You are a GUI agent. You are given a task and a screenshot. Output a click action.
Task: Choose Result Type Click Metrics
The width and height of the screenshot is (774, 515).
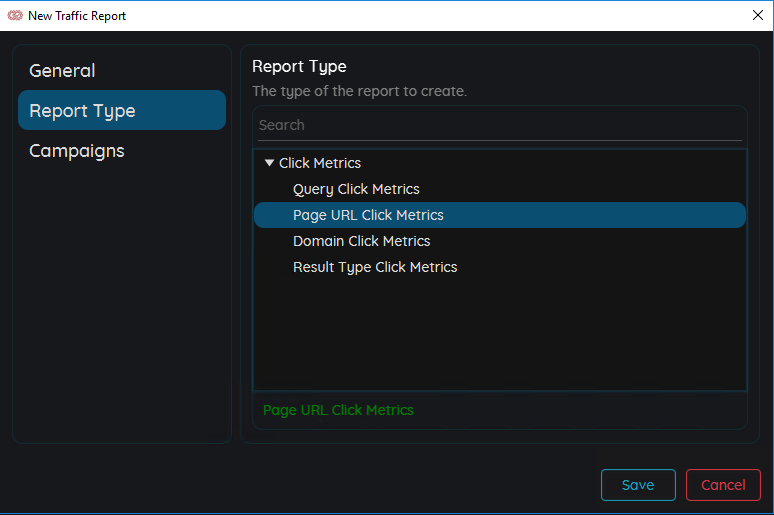375,267
